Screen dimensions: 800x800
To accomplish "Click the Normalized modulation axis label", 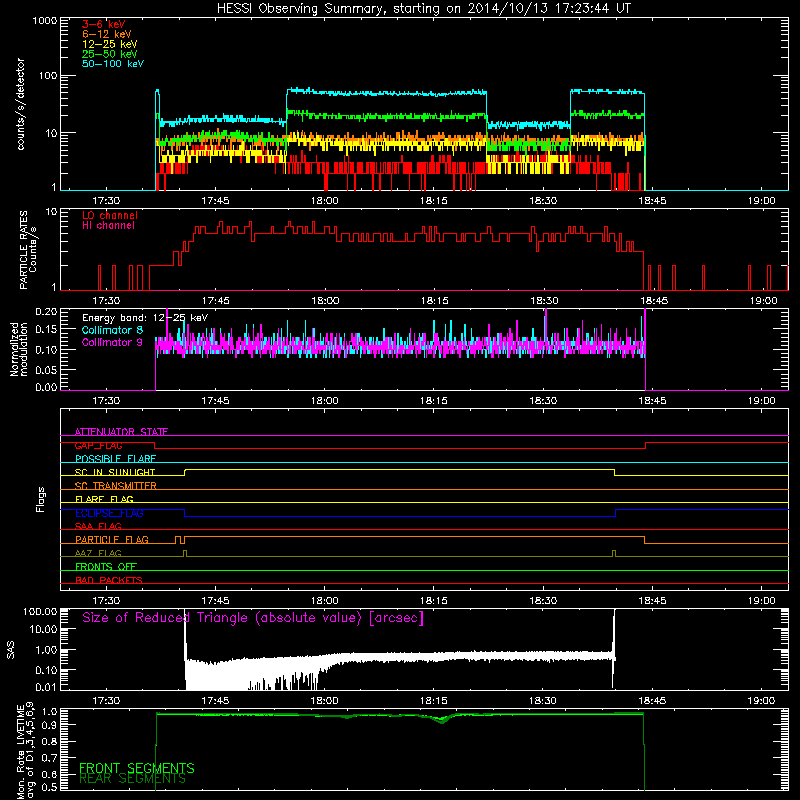I will click(18, 349).
